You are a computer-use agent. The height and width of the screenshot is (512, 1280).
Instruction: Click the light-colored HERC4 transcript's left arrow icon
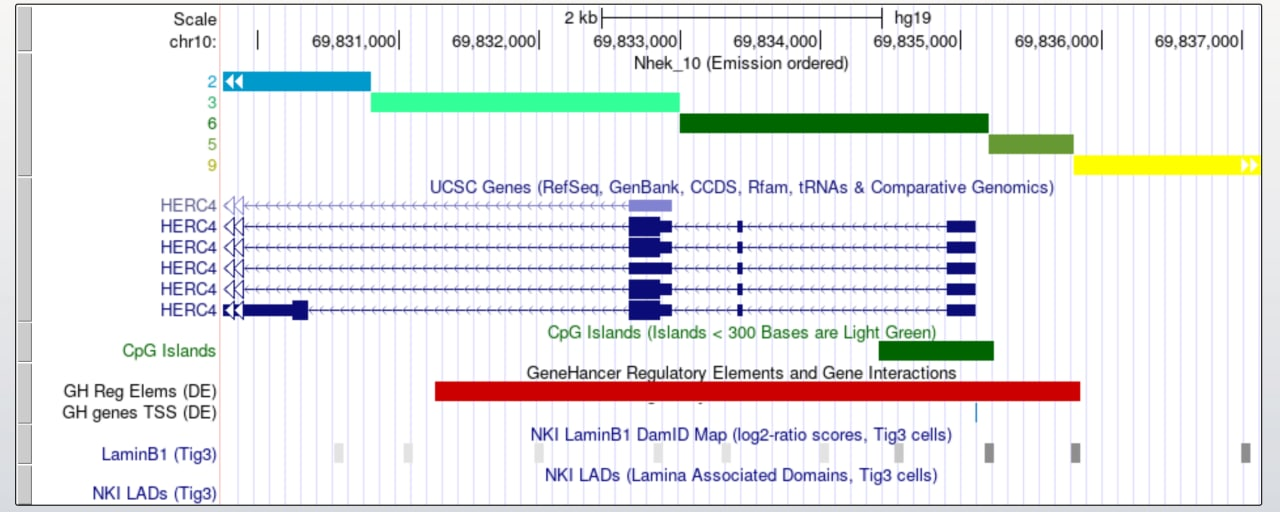coord(233,205)
